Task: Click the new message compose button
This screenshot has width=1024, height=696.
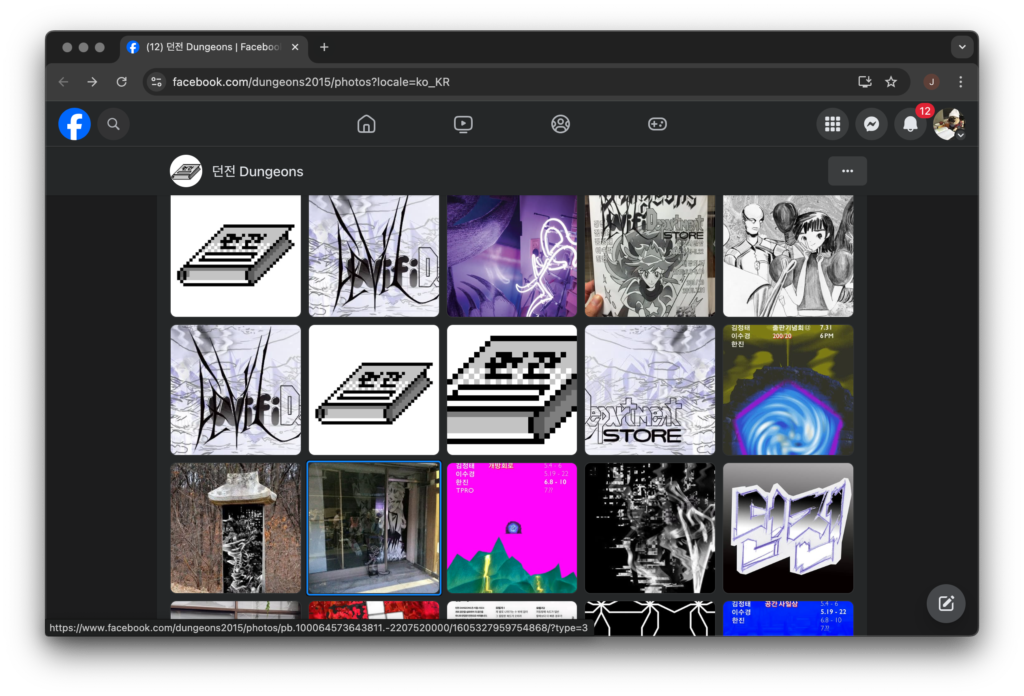Action: click(945, 604)
